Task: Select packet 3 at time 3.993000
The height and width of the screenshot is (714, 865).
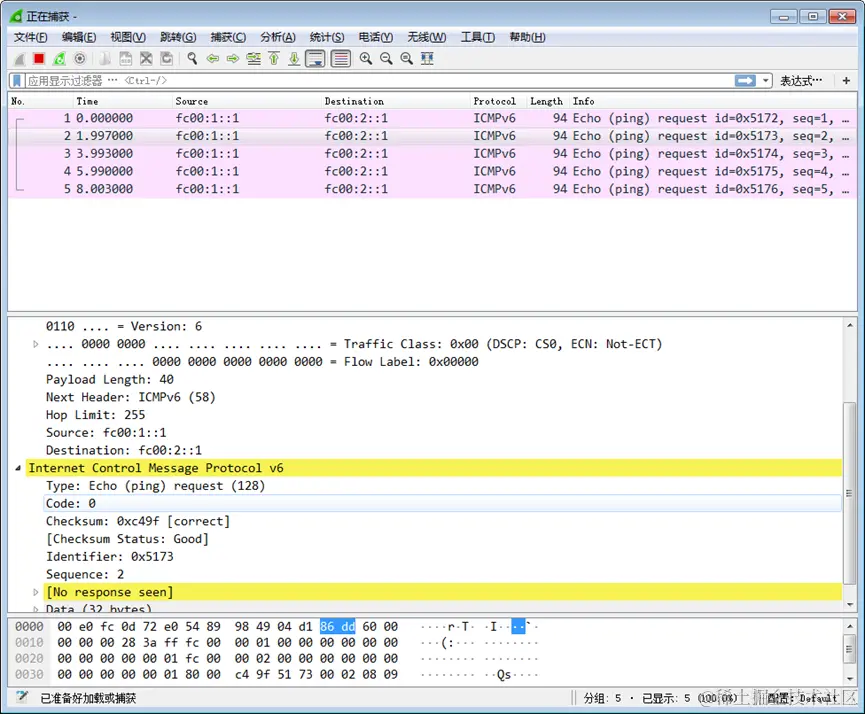Action: pos(432,153)
